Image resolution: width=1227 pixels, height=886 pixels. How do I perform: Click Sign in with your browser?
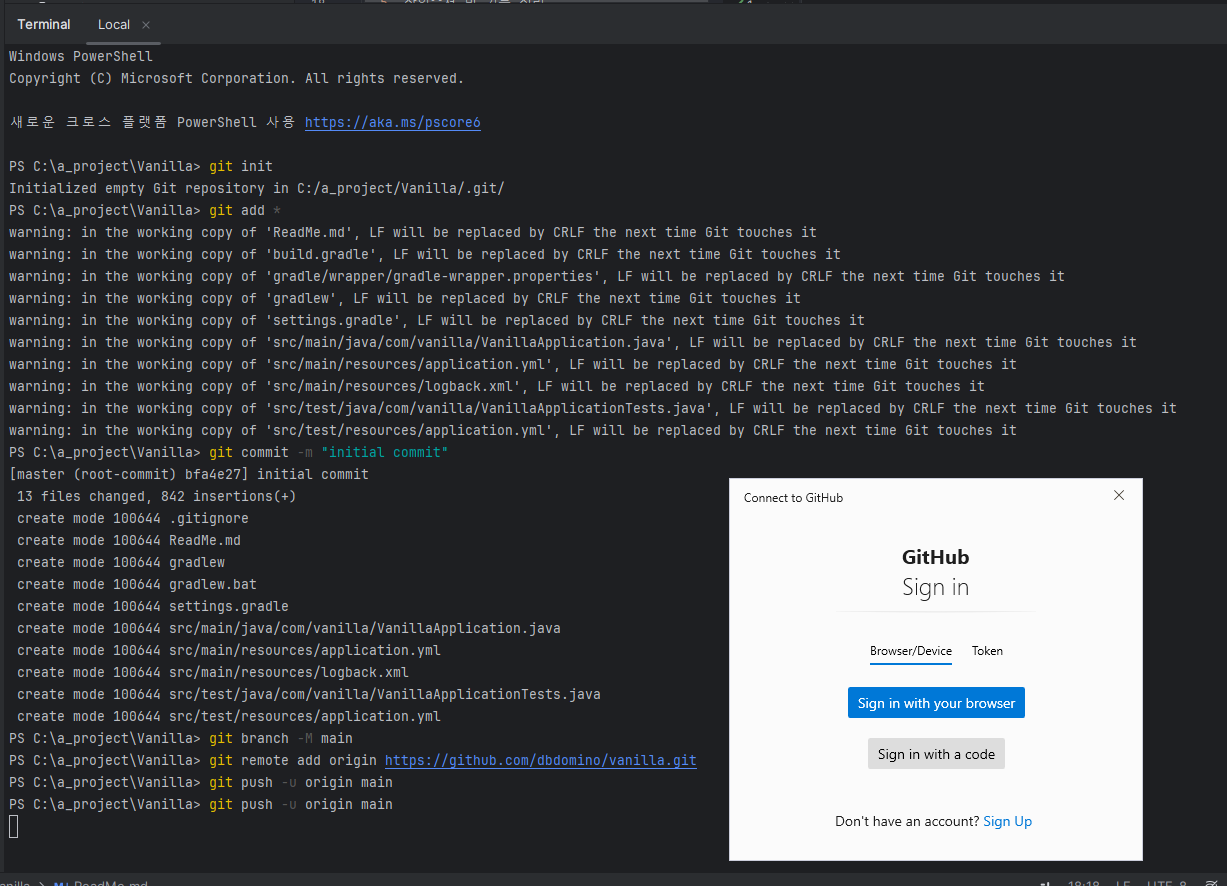[x=936, y=703]
